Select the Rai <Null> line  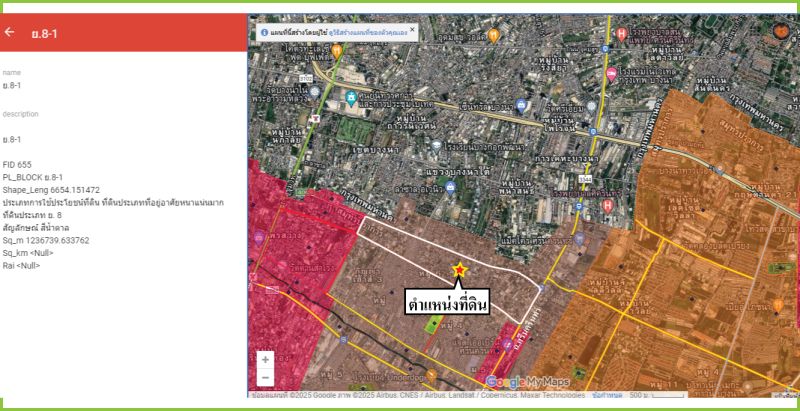point(21,266)
